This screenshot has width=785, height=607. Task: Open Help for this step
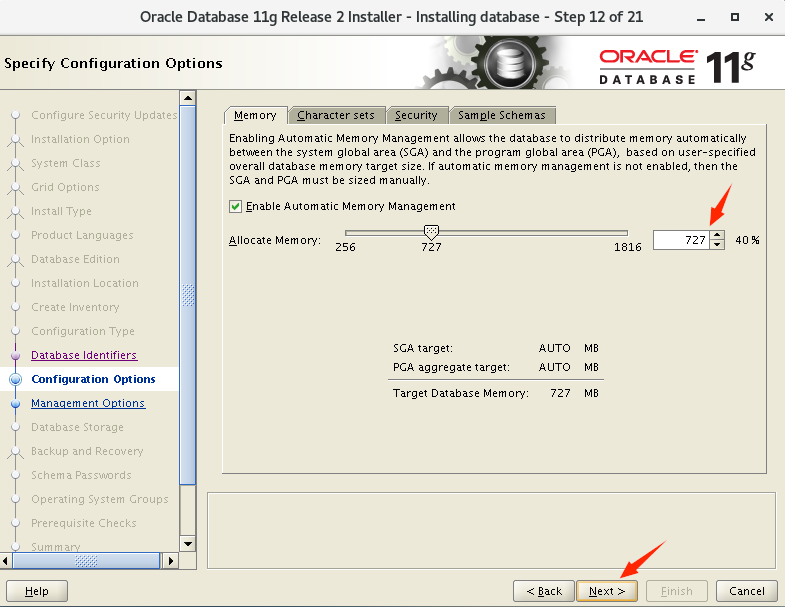(x=37, y=591)
